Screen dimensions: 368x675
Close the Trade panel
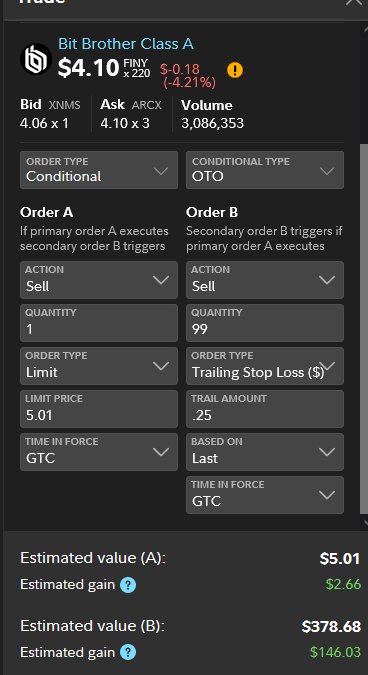click(355, 2)
